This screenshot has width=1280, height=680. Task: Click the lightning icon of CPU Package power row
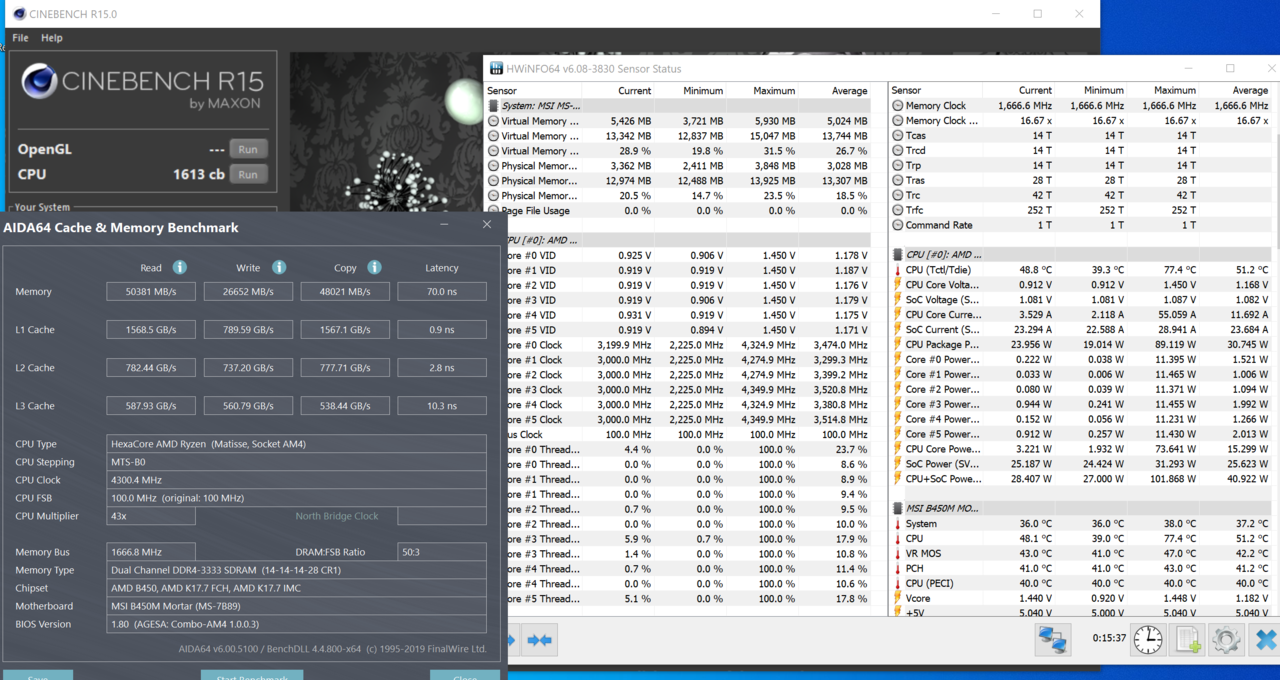(x=897, y=345)
